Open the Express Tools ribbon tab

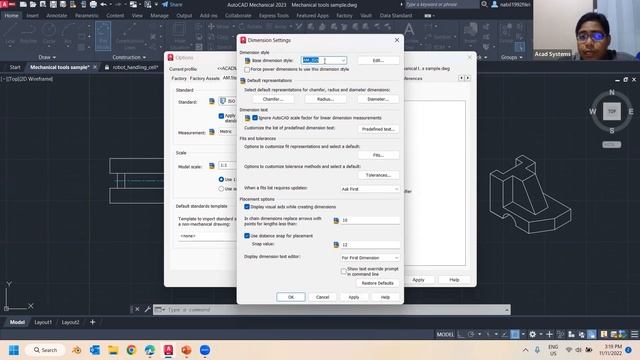(x=274, y=16)
